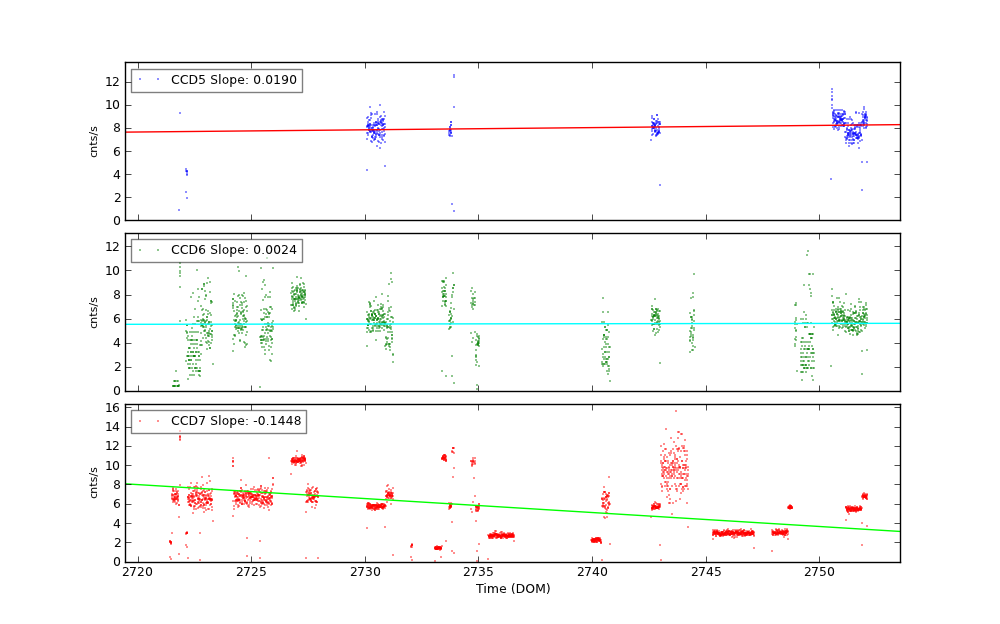Click the 2750 tick label on x-axis
The image size is (1000, 624).
click(x=819, y=573)
